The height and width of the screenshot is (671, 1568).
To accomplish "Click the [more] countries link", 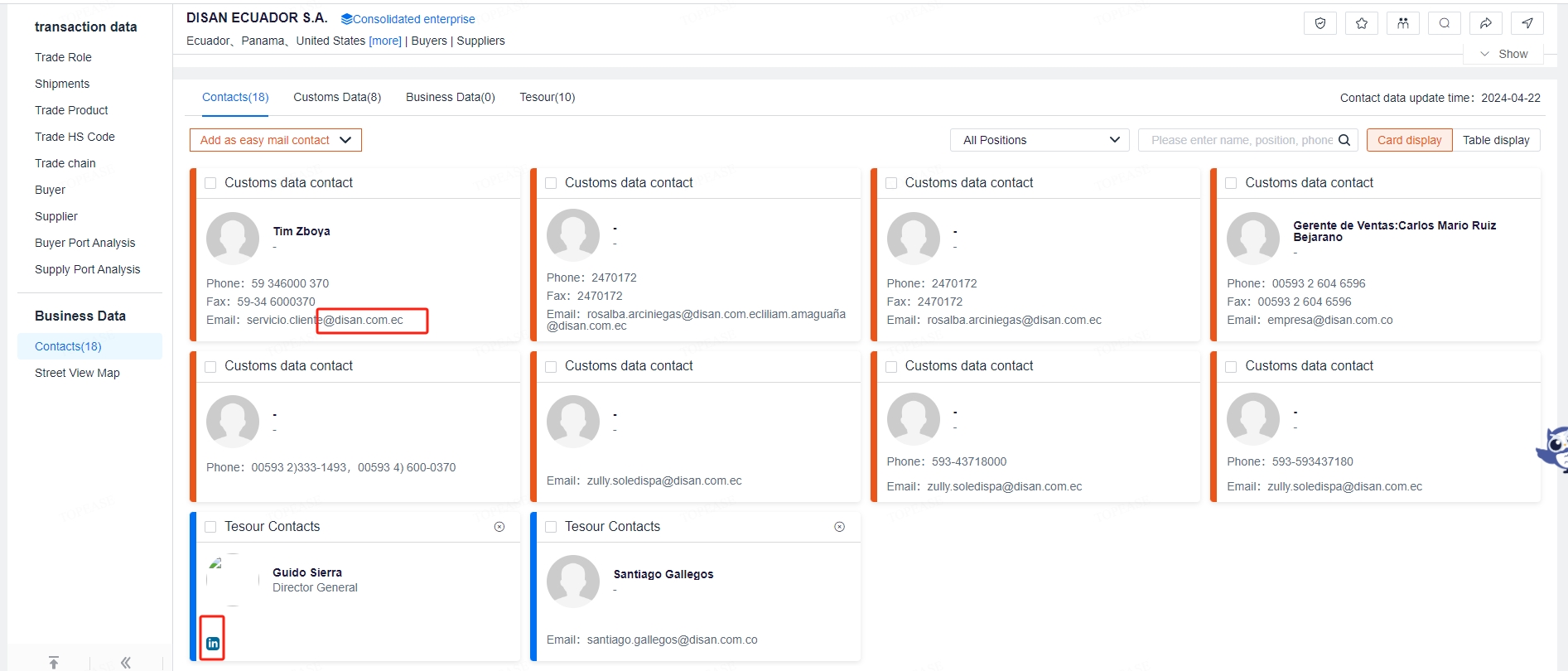I will [385, 41].
